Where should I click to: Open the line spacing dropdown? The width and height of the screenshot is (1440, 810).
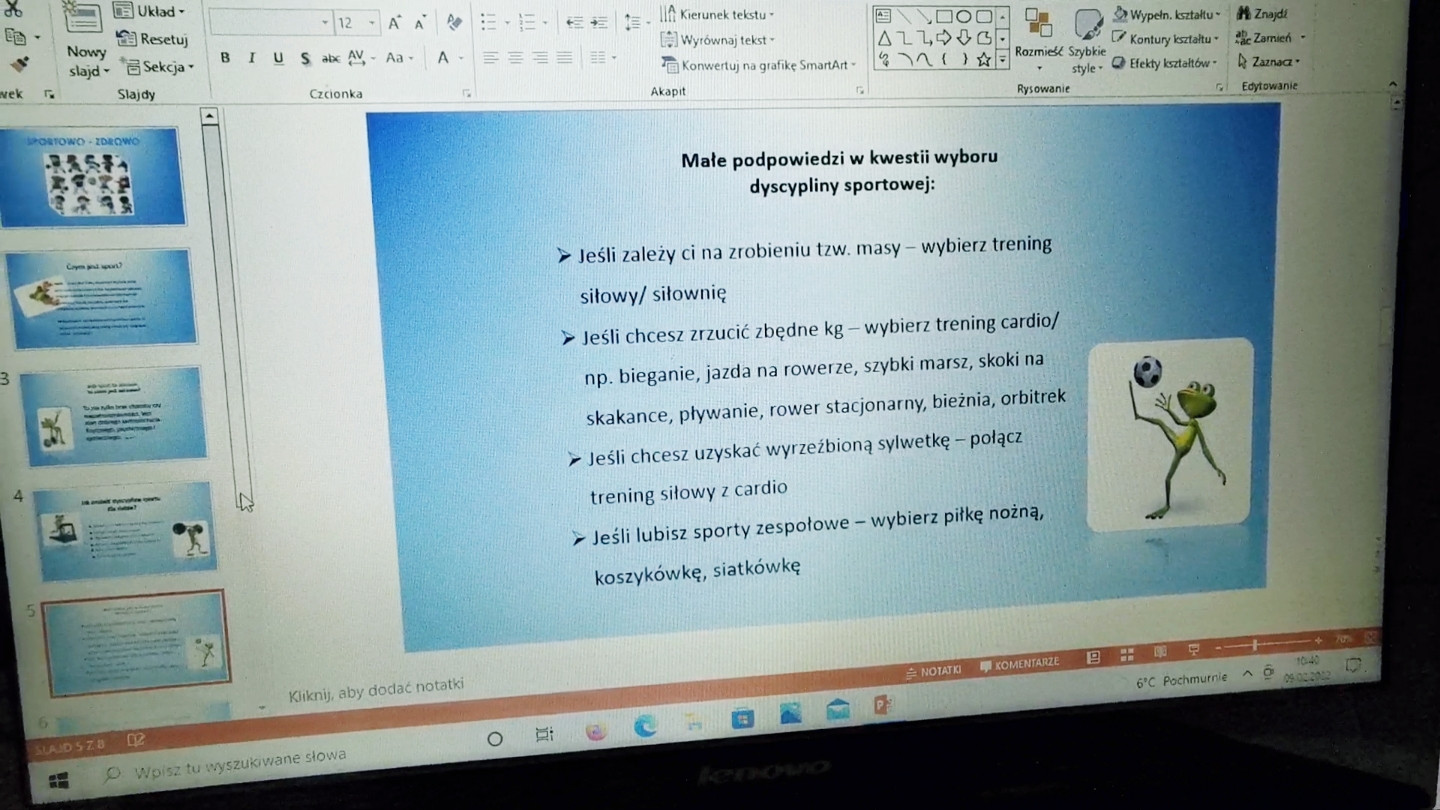(x=635, y=22)
